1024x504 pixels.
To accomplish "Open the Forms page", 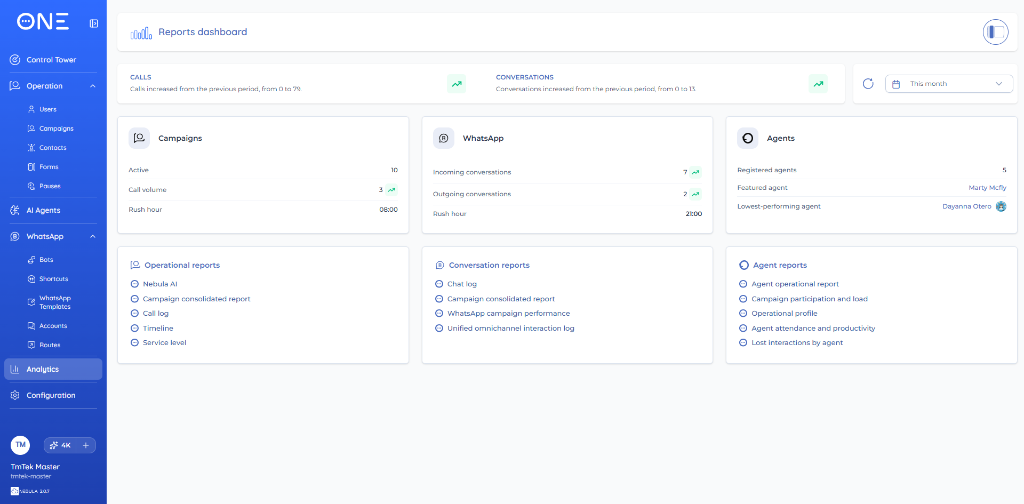I will [48, 167].
